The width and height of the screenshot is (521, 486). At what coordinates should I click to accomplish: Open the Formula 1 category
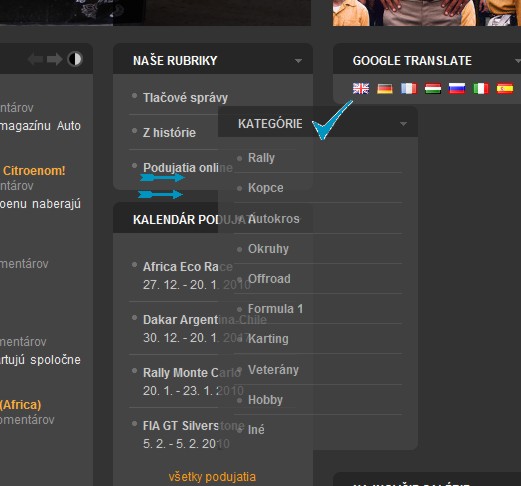(275, 309)
